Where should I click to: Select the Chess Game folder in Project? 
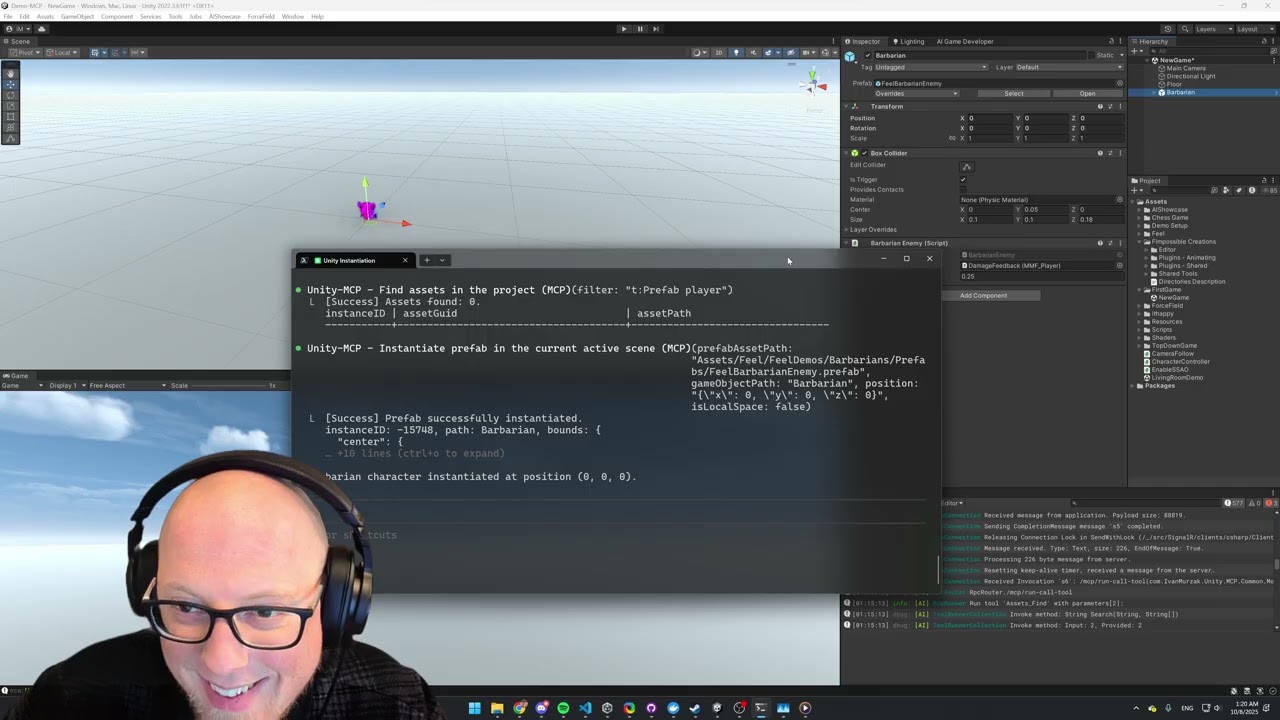tap(1170, 218)
